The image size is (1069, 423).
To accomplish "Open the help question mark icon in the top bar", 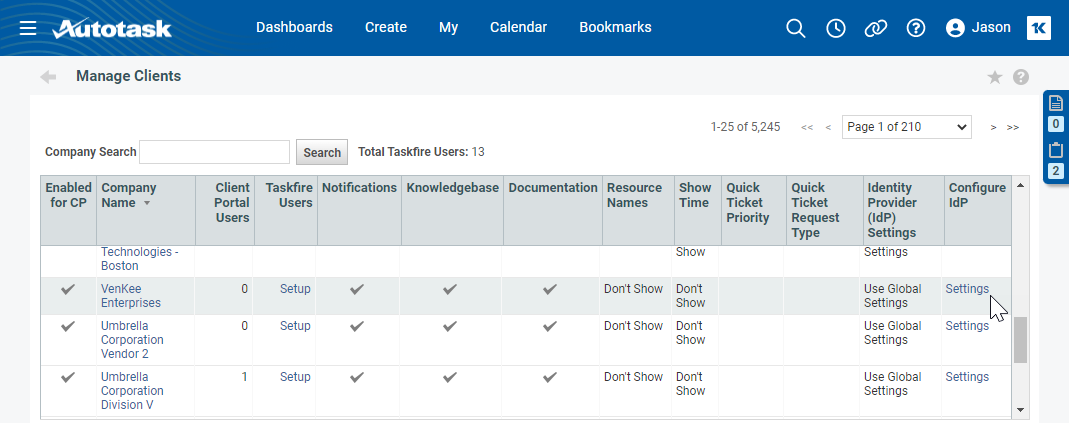I will (915, 28).
